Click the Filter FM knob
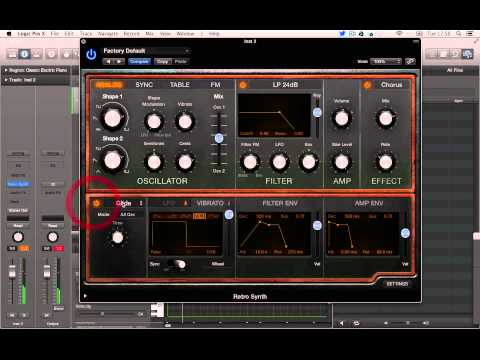Screen dimensions: 480x360 pos(250,162)
